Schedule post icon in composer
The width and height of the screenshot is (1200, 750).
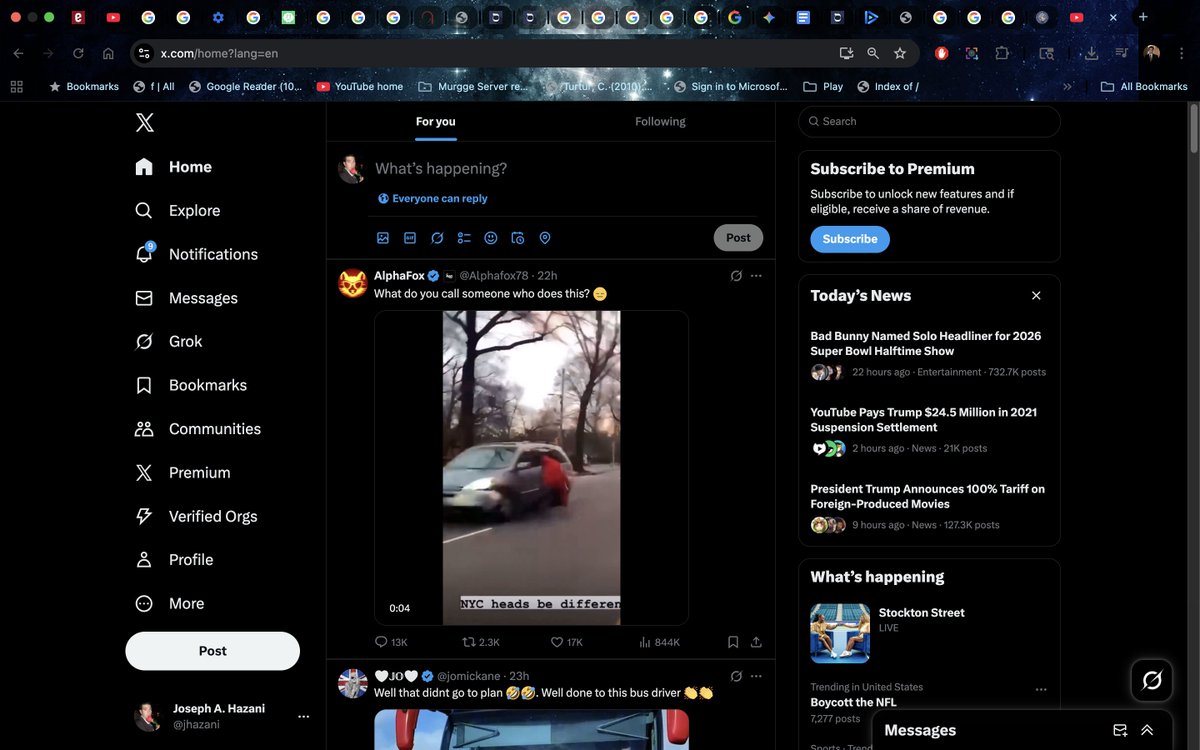coord(518,238)
